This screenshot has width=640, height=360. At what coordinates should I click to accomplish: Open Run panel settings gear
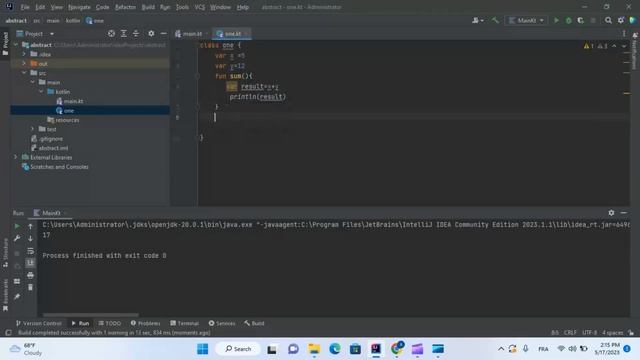click(x=611, y=213)
